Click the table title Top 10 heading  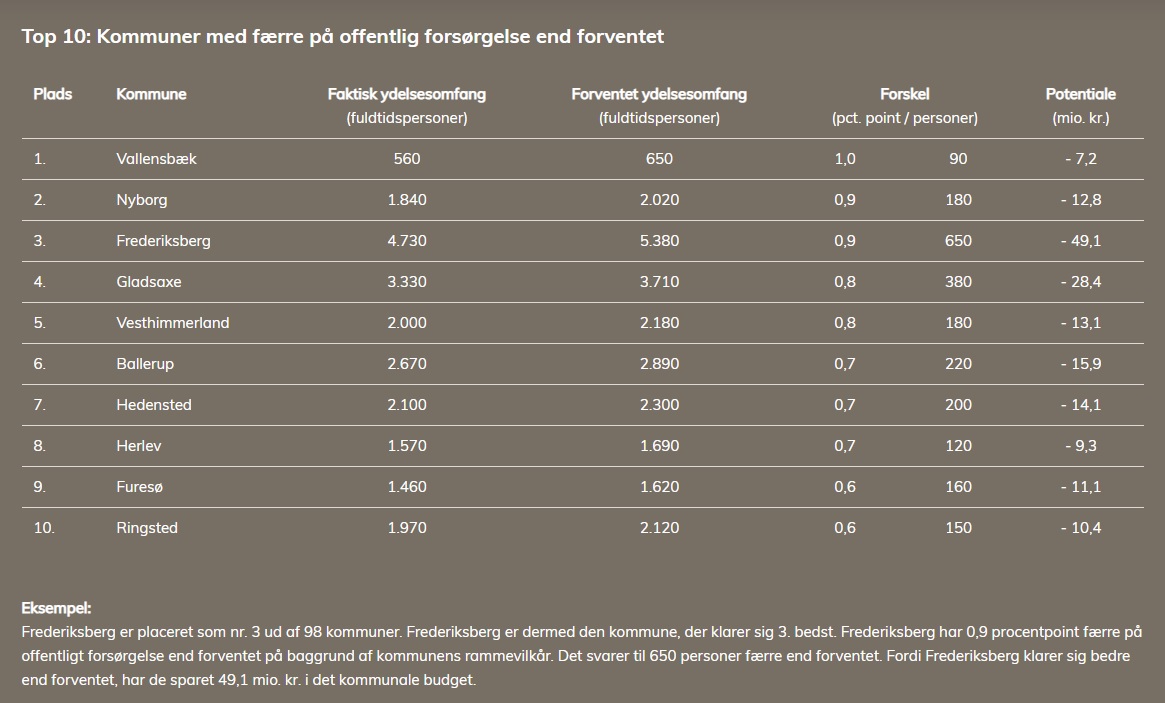click(x=343, y=36)
